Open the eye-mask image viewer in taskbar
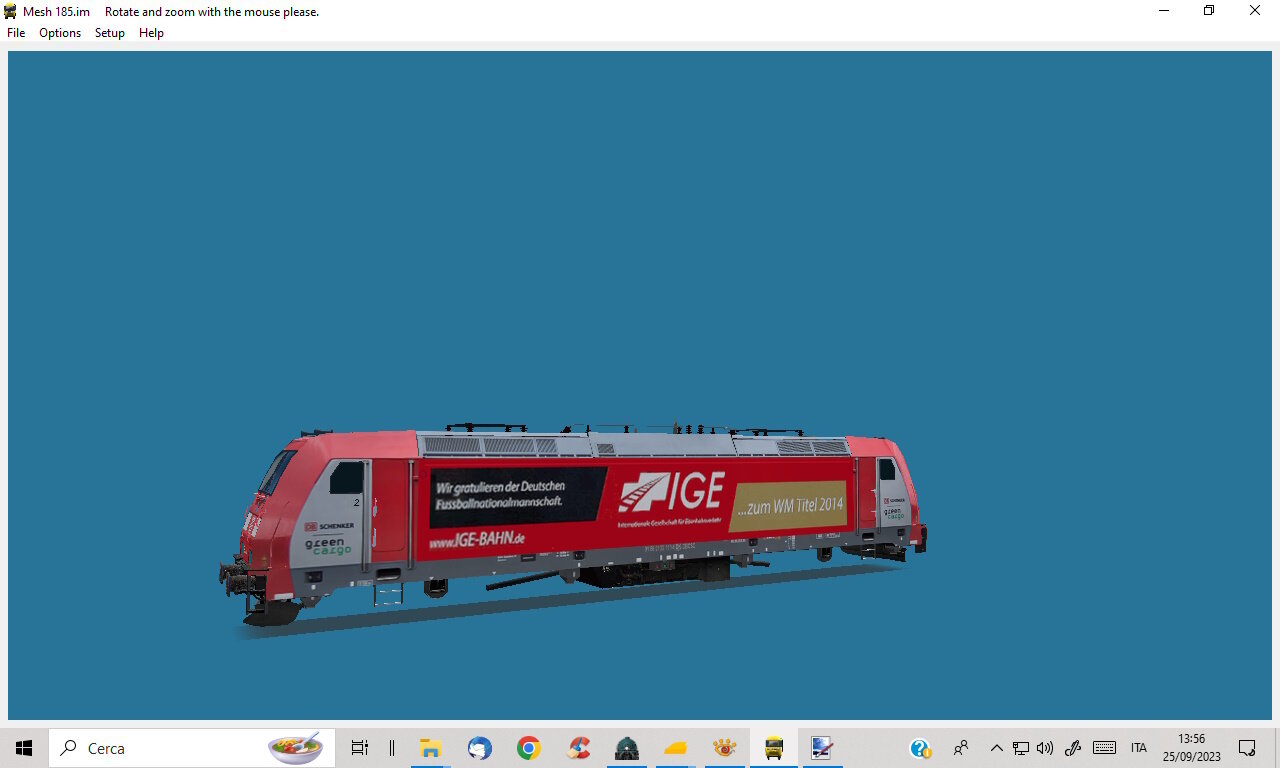1280x768 pixels. (x=725, y=748)
